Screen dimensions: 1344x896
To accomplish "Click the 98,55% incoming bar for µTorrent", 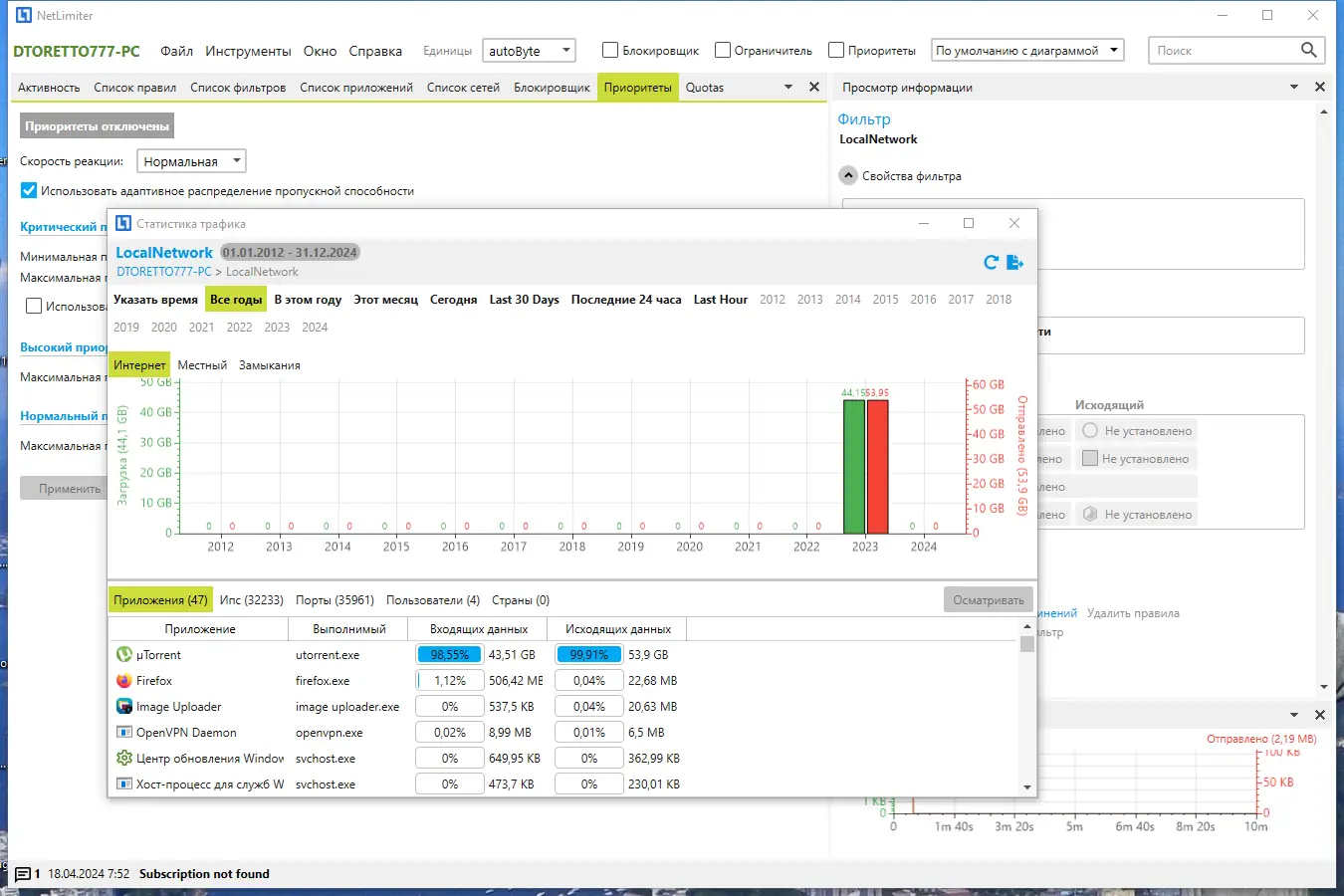I will pyautogui.click(x=449, y=655).
